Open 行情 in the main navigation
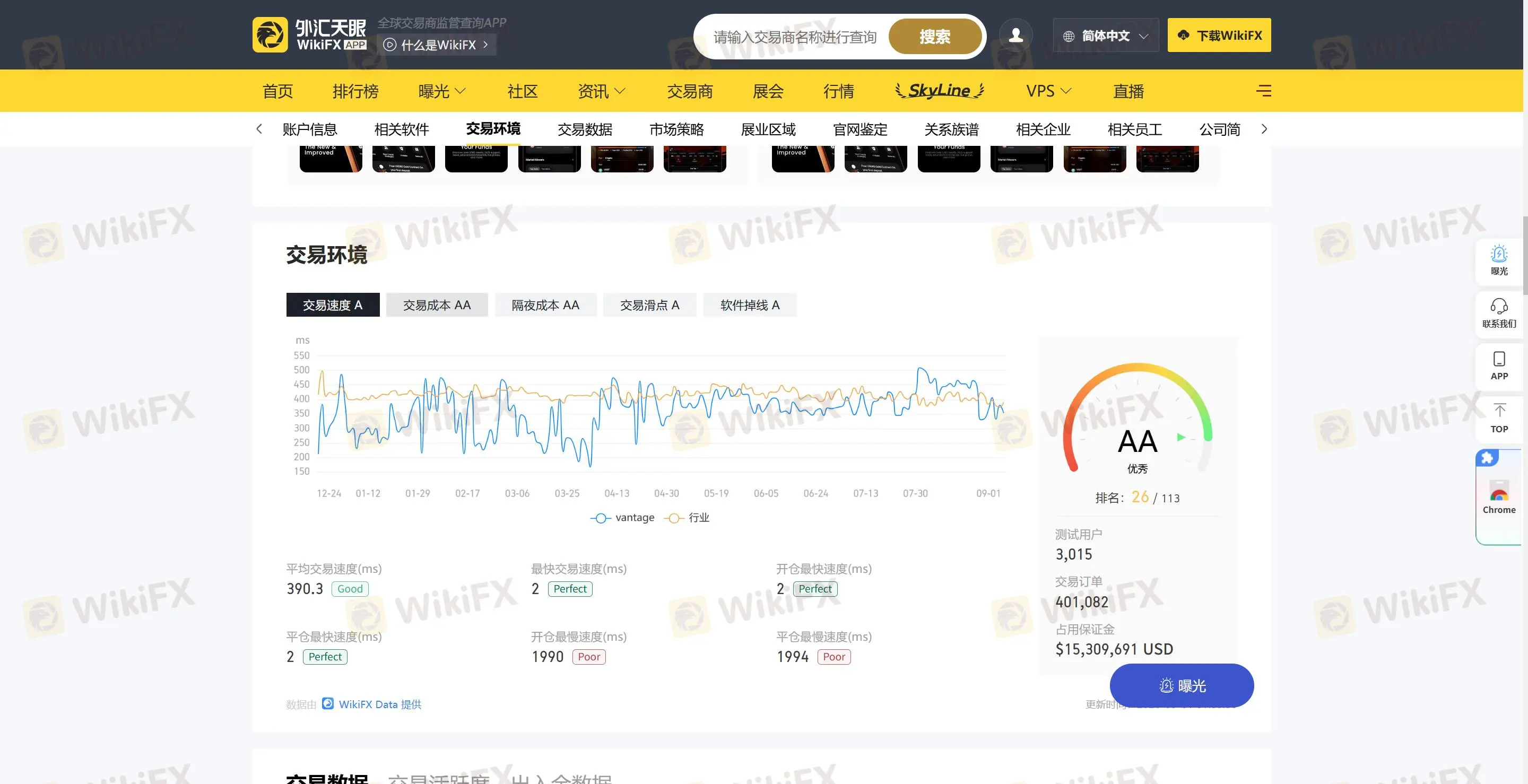Image resolution: width=1528 pixels, height=784 pixels. pyautogui.click(x=839, y=91)
